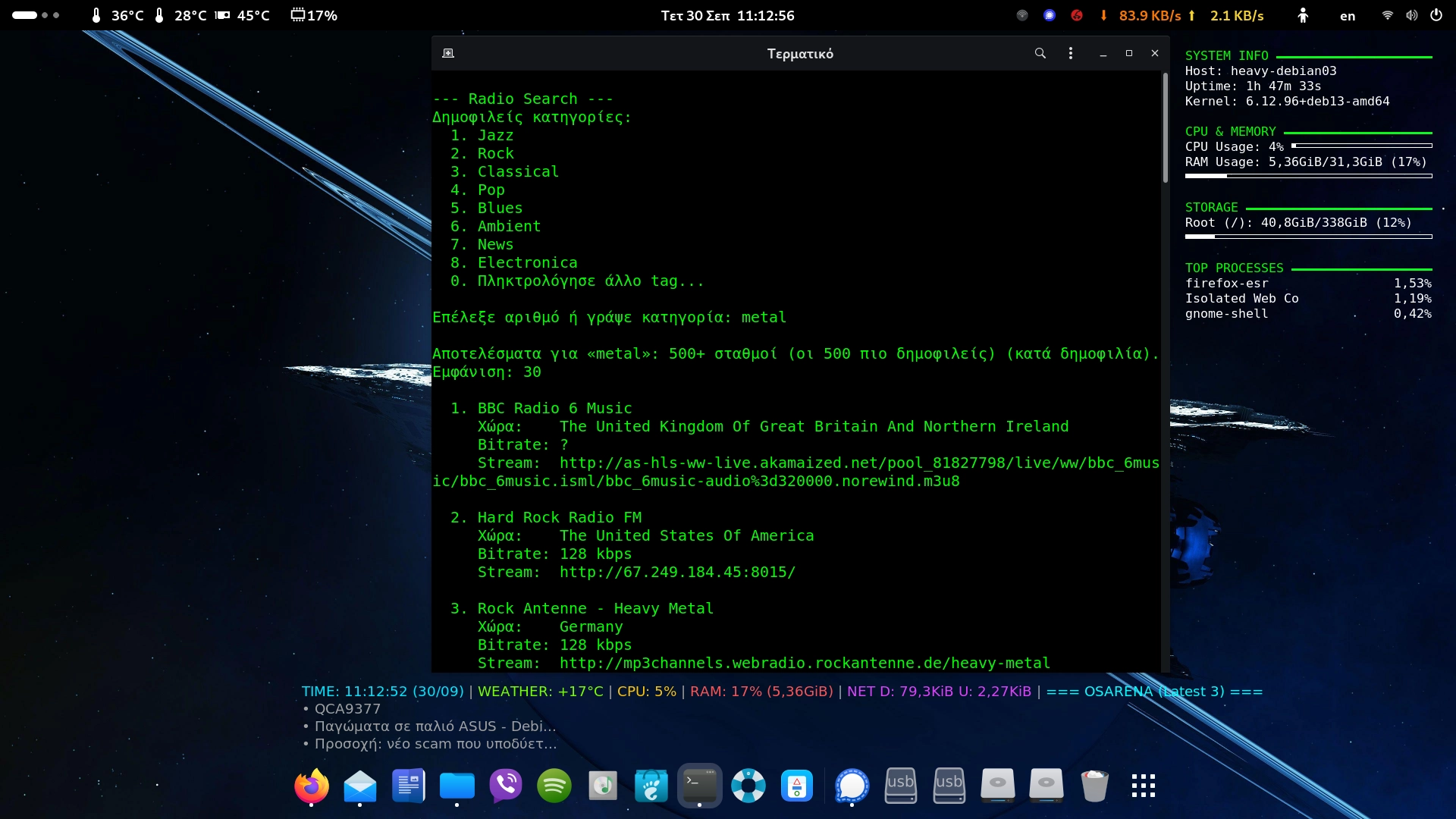Viewport: 1456px width, 819px height.
Task: Click the 83.9 KB/s network speed indicator
Action: point(1141,15)
